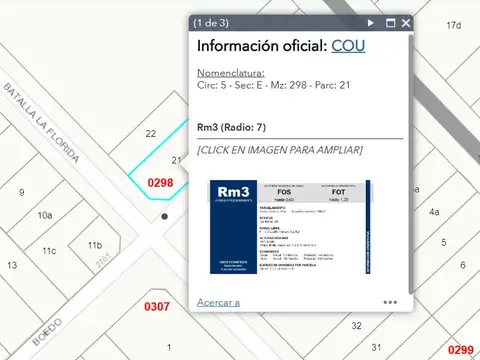Click the Nomenclatura heading
Image resolution: width=480 pixels, height=360 pixels.
click(x=231, y=73)
